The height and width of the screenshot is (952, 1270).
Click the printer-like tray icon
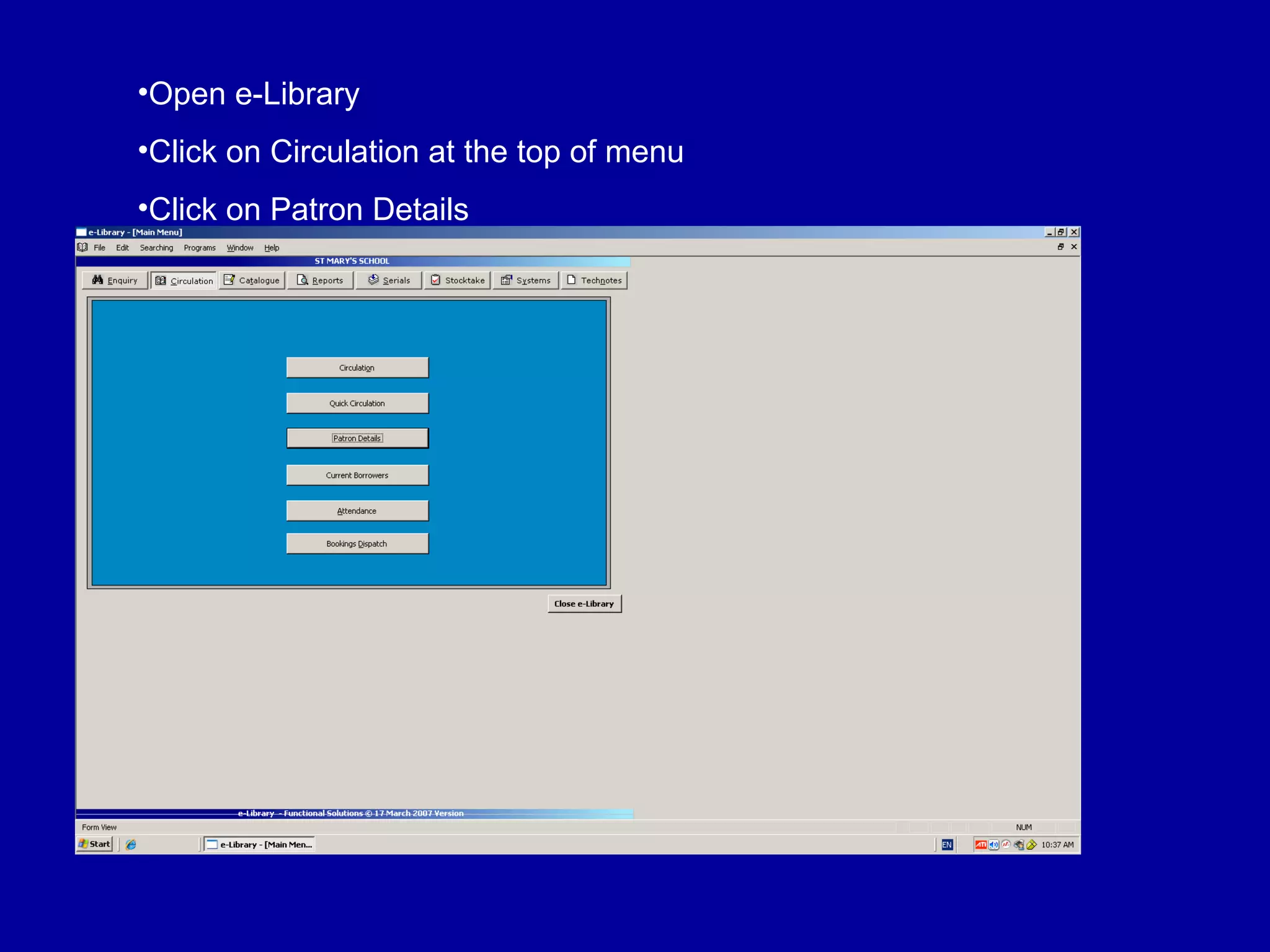click(1019, 845)
